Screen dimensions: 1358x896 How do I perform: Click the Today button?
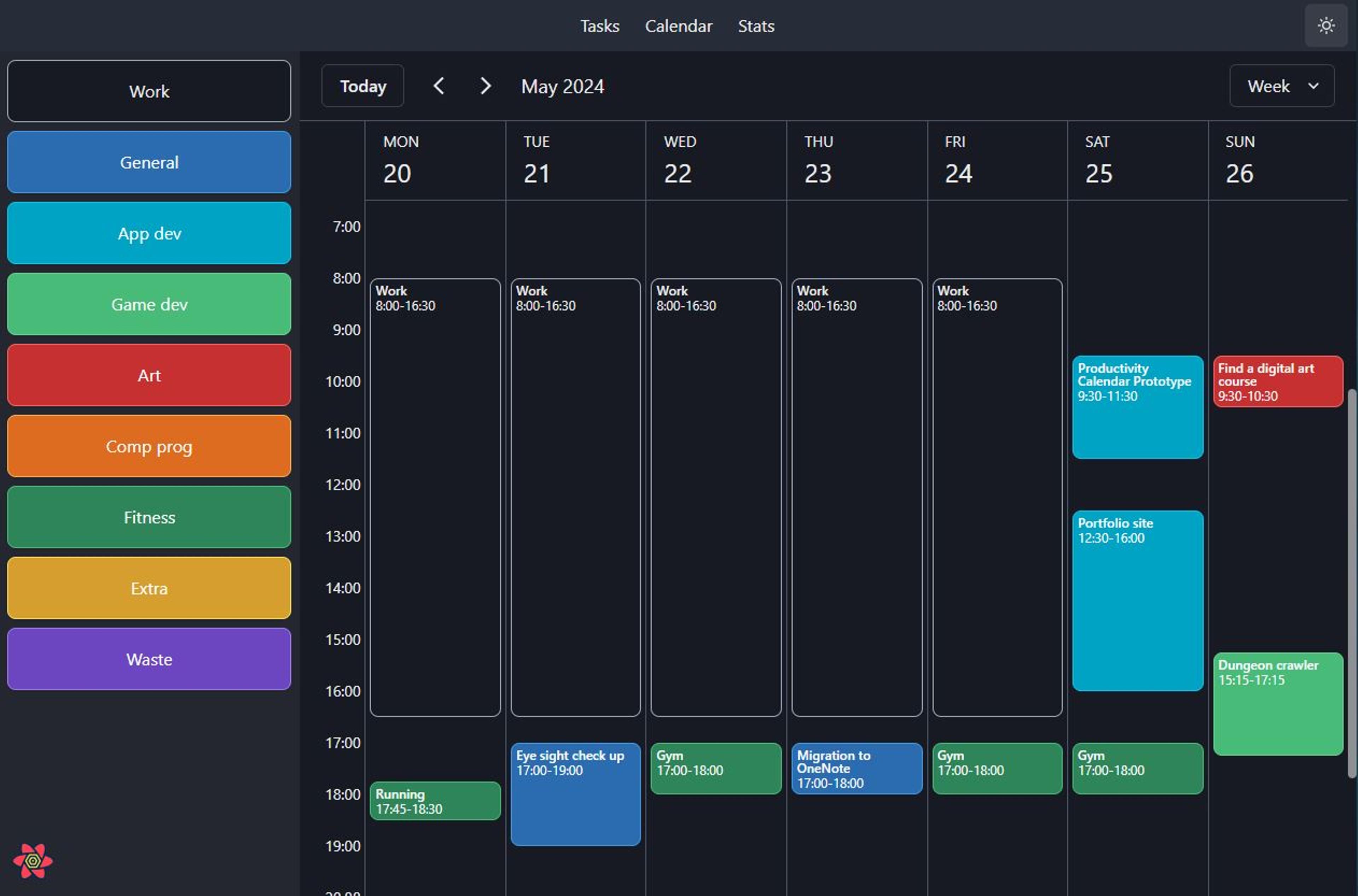[x=362, y=86]
